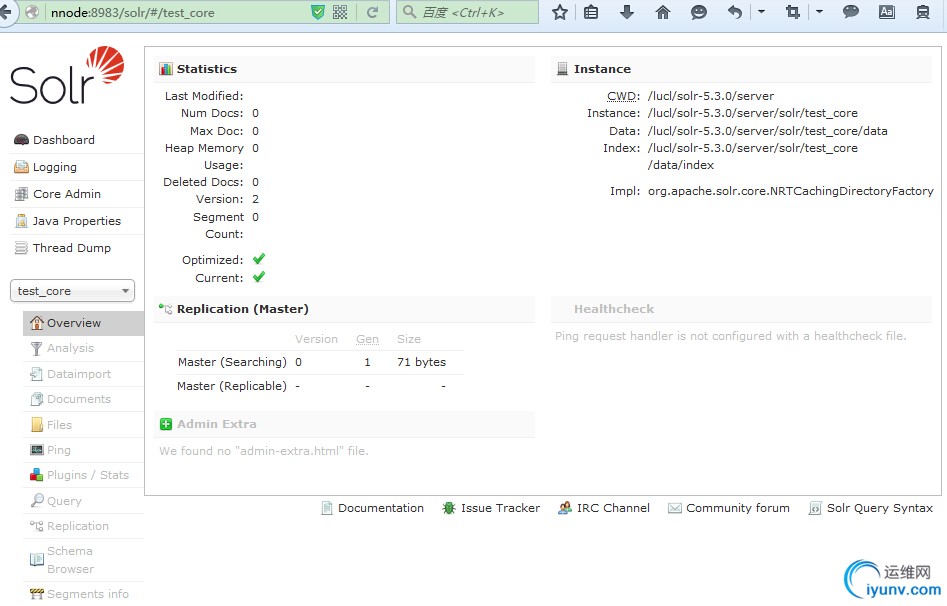Open the Segments info menu item

88,594
